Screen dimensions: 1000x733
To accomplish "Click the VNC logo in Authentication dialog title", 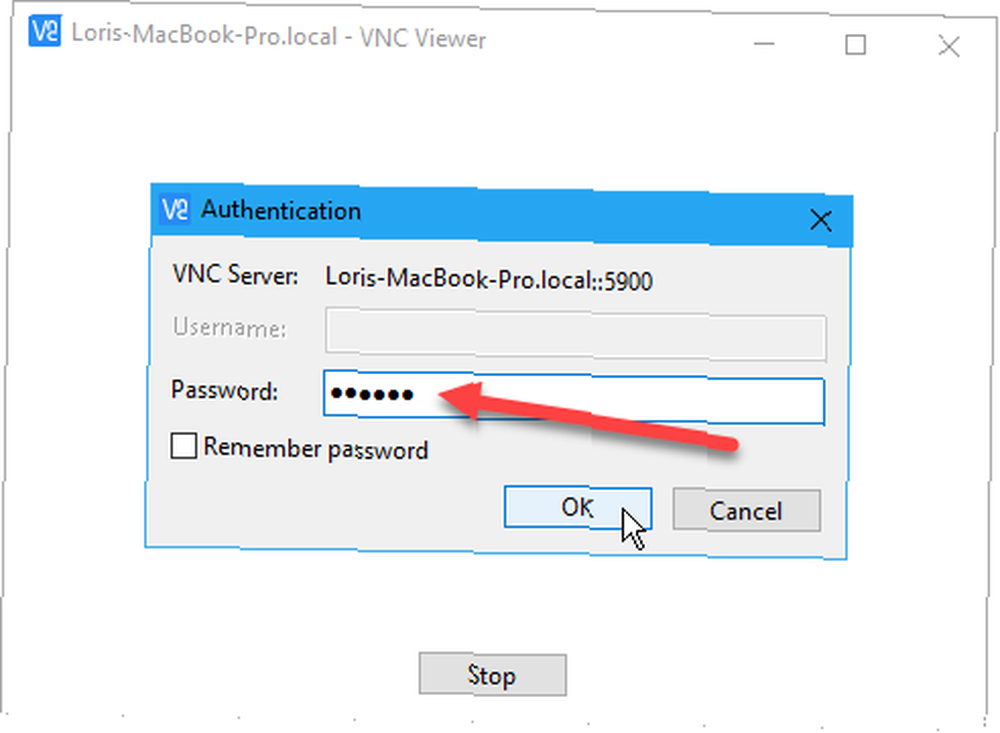I will click(175, 209).
